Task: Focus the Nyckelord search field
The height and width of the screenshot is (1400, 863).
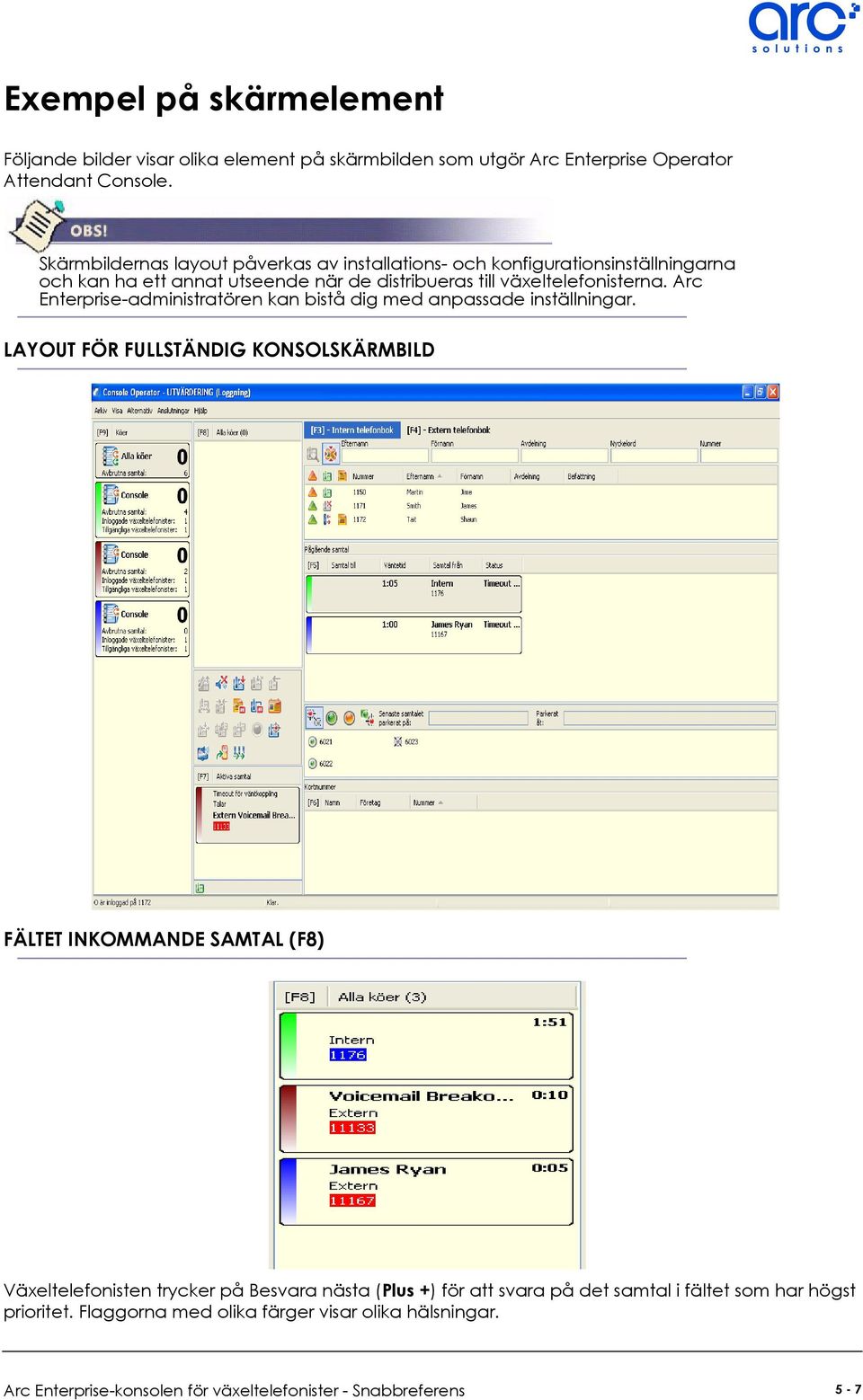Action: coord(654,456)
